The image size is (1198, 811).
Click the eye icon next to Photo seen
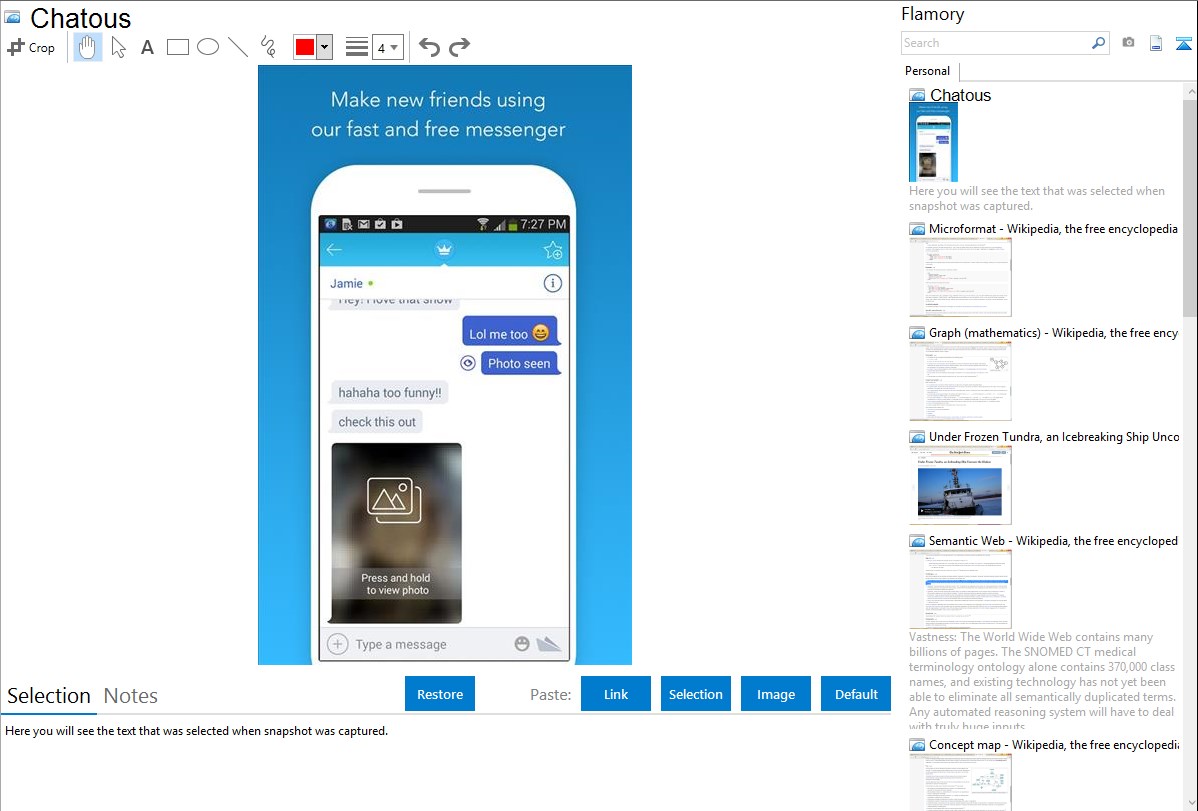(x=468, y=364)
